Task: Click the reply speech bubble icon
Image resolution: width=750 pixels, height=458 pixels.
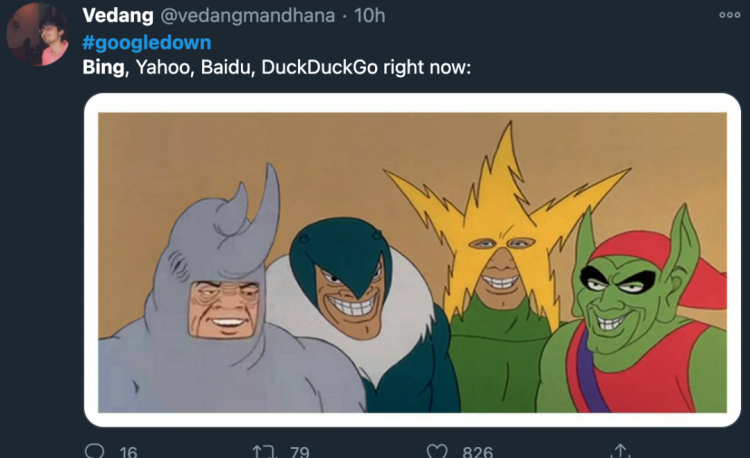Action: pyautogui.click(x=95, y=451)
